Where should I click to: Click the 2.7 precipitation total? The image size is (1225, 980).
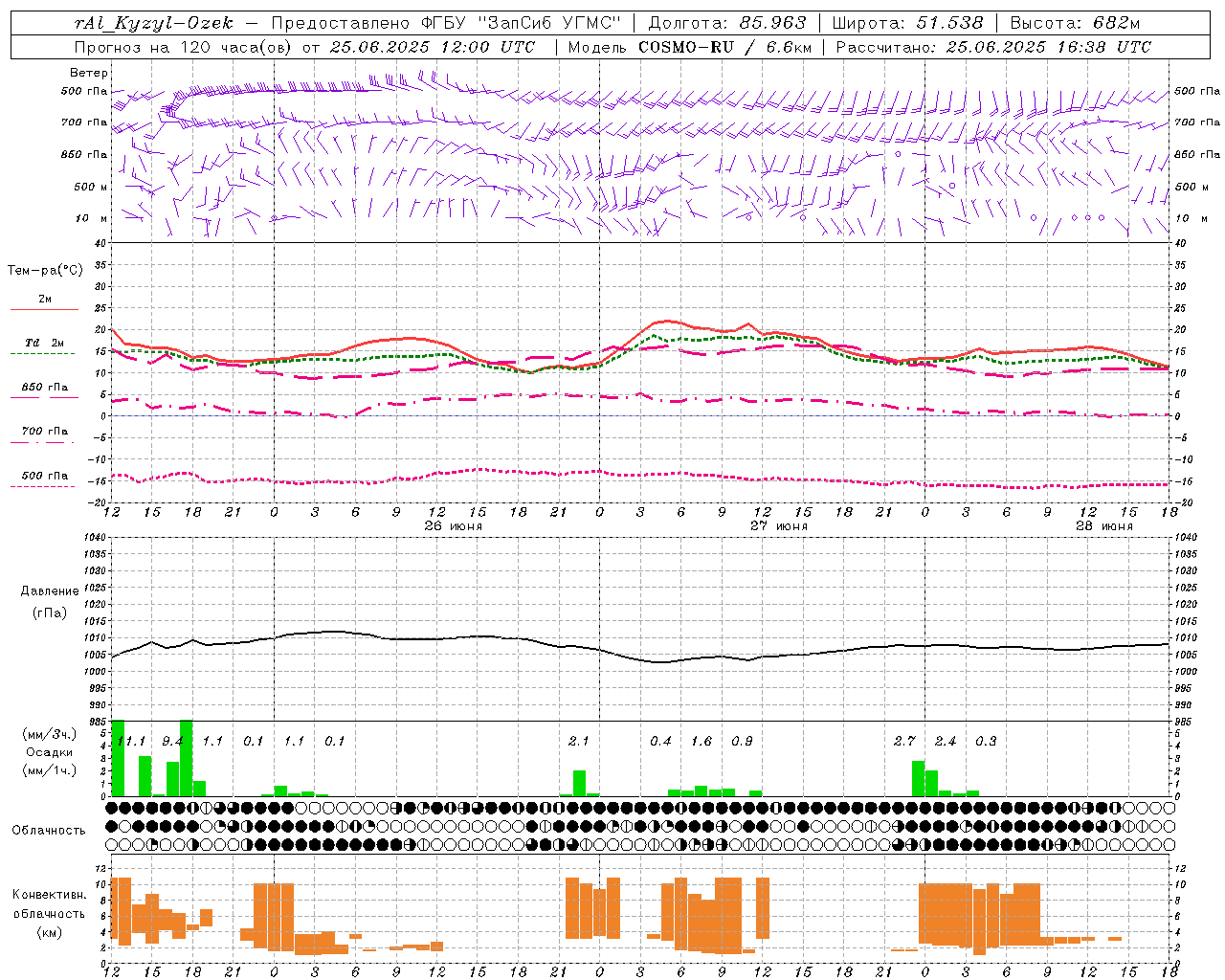pyautogui.click(x=904, y=741)
